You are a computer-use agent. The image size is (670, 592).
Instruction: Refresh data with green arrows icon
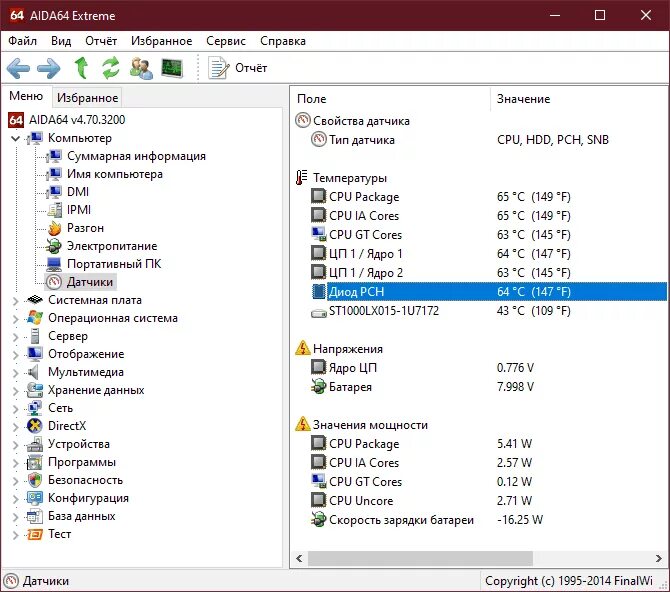tap(111, 68)
